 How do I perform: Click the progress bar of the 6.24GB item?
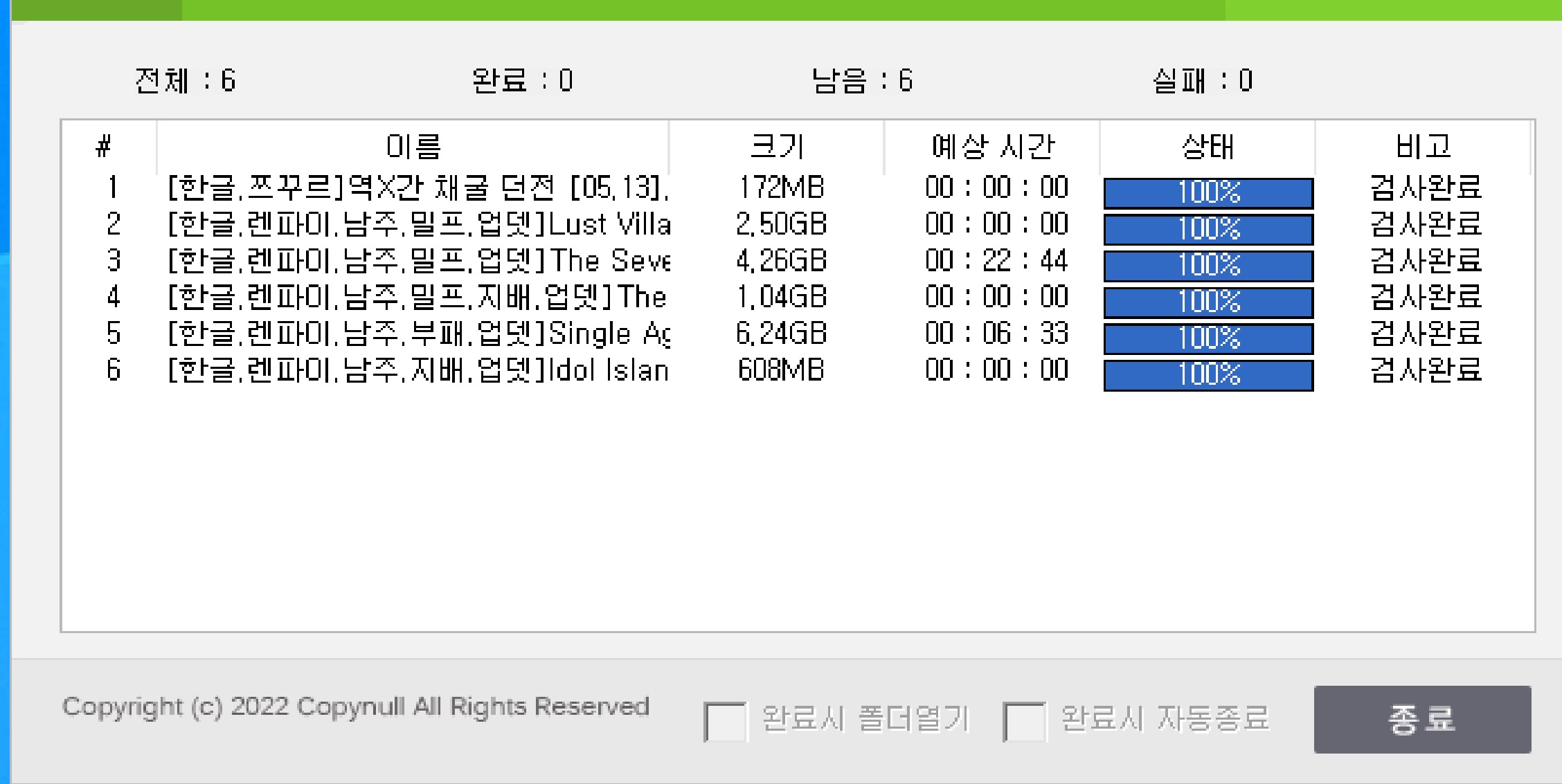pos(1208,339)
